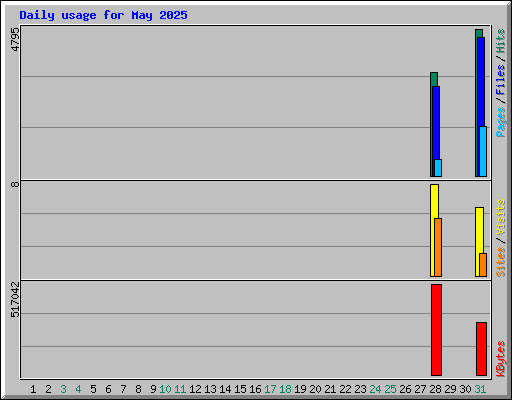Click day 7 on the x-axis
This screenshot has height=400, width=512.
click(x=123, y=389)
